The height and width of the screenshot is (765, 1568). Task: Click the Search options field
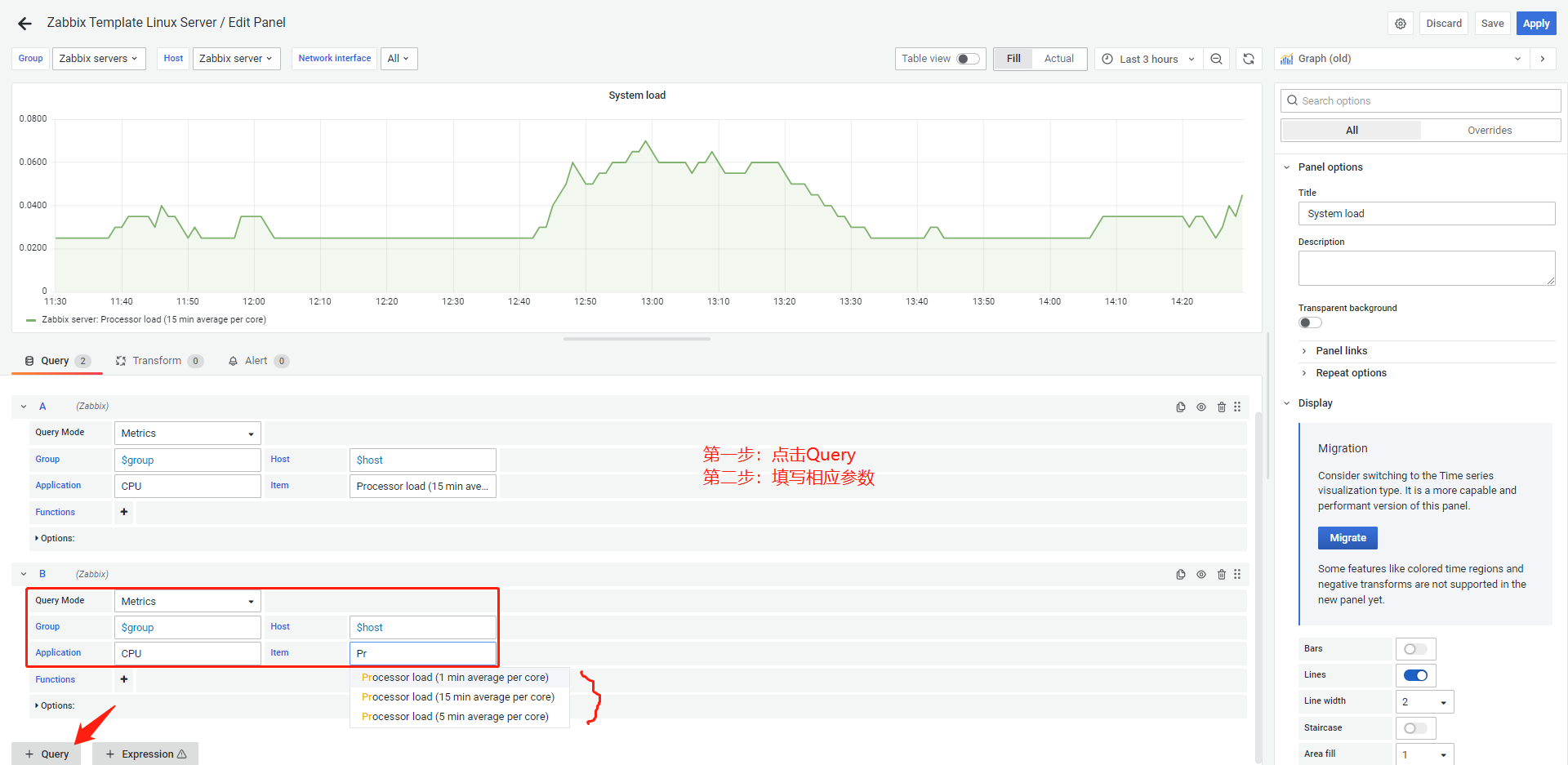[x=1421, y=100]
